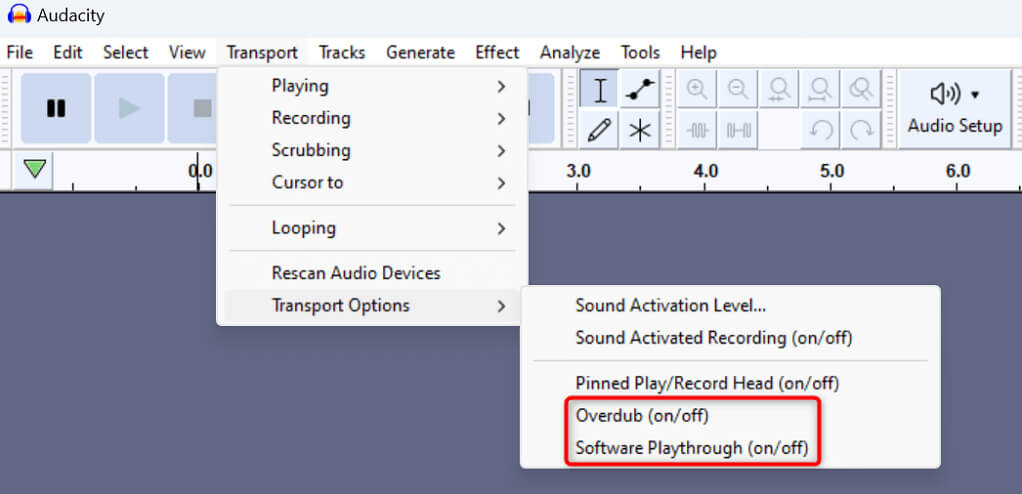The height and width of the screenshot is (494, 1022).
Task: Click the Silence audio selection icon
Action: [x=738, y=130]
